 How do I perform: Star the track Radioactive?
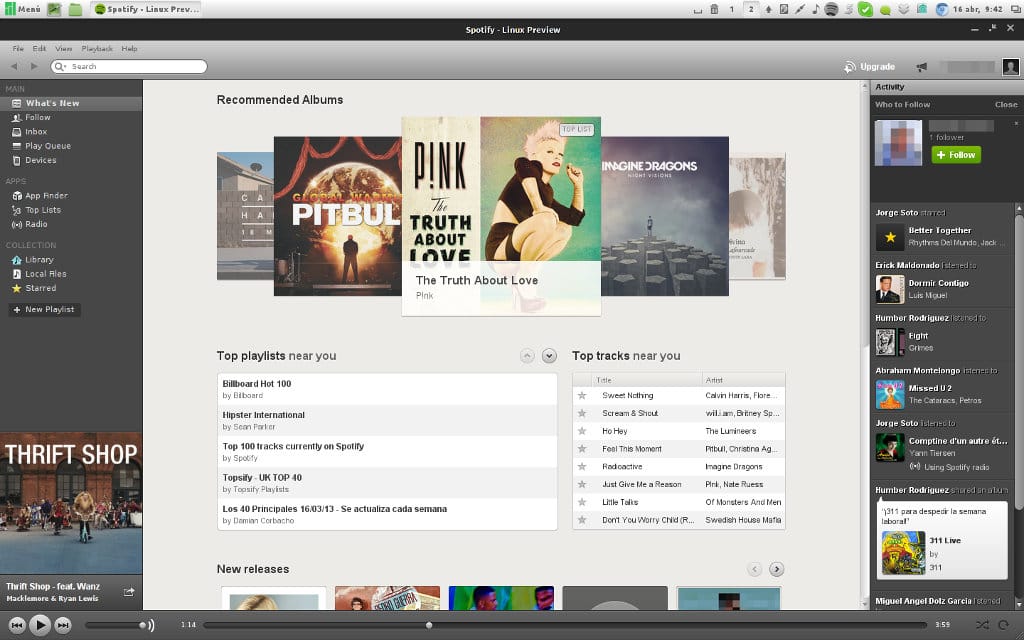(583, 465)
